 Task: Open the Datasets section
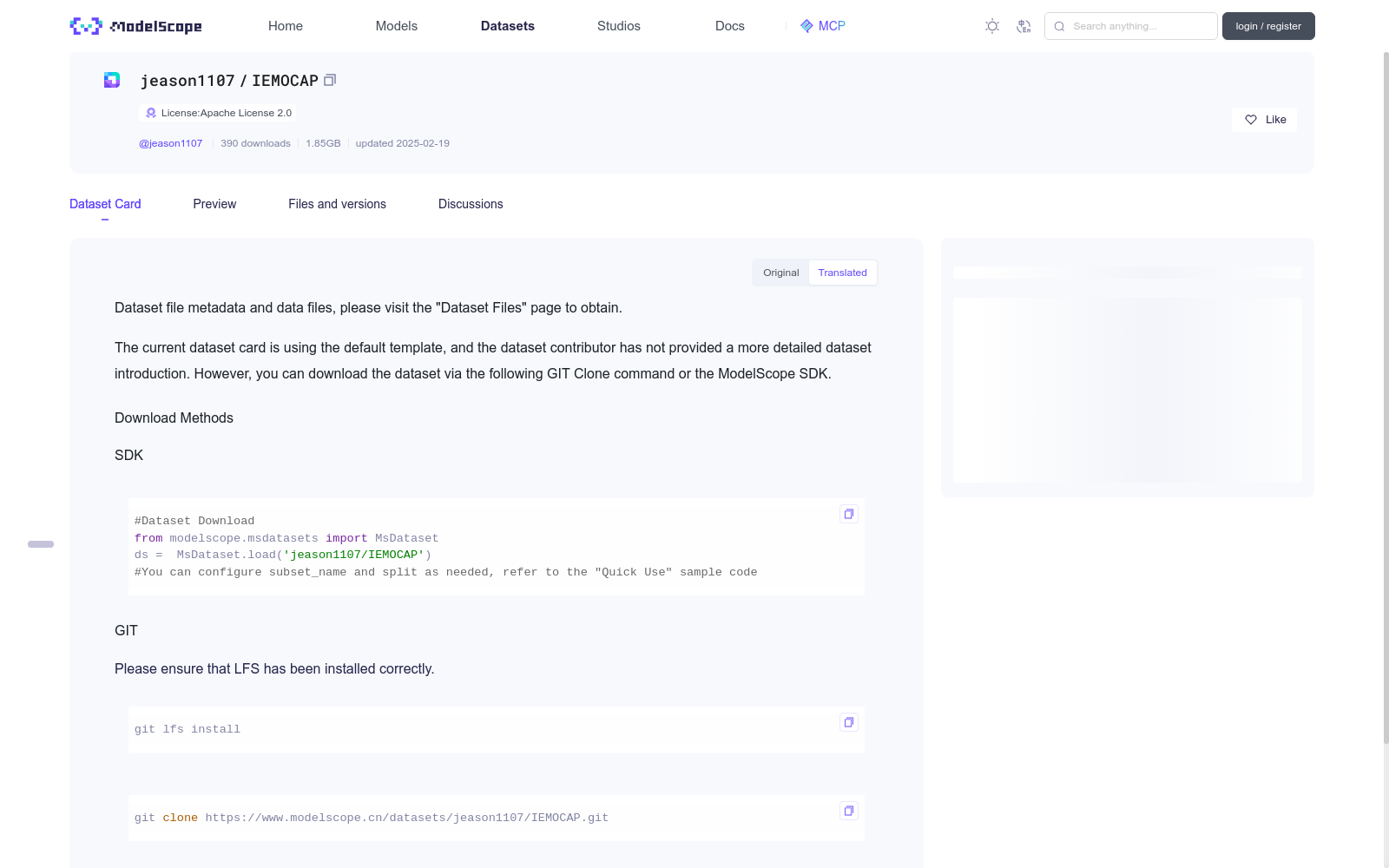point(508,26)
